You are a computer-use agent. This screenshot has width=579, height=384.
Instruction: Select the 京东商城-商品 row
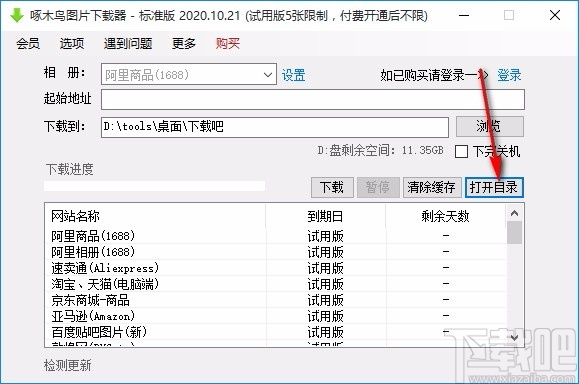click(x=275, y=300)
